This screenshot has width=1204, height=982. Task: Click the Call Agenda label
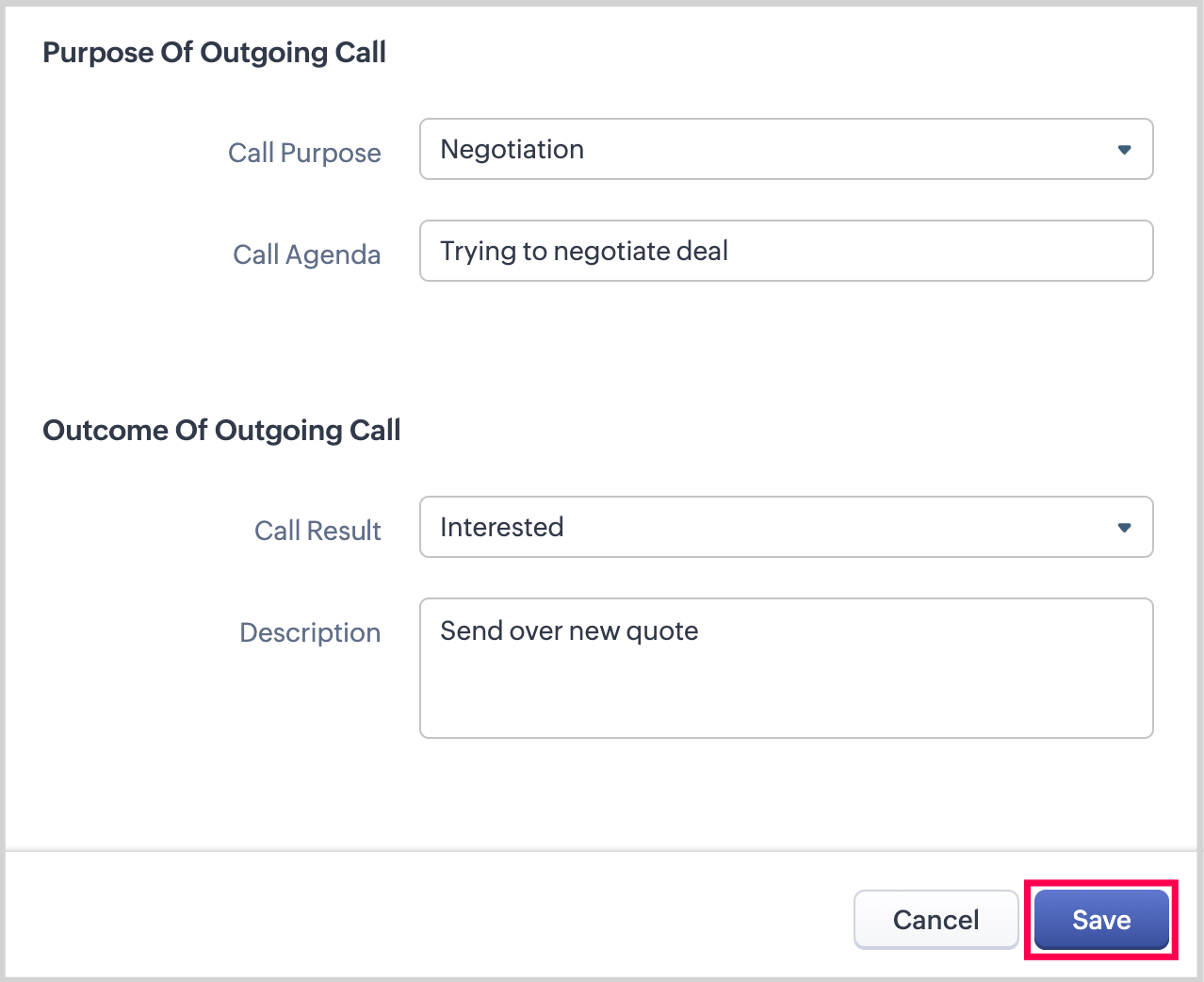tap(307, 254)
